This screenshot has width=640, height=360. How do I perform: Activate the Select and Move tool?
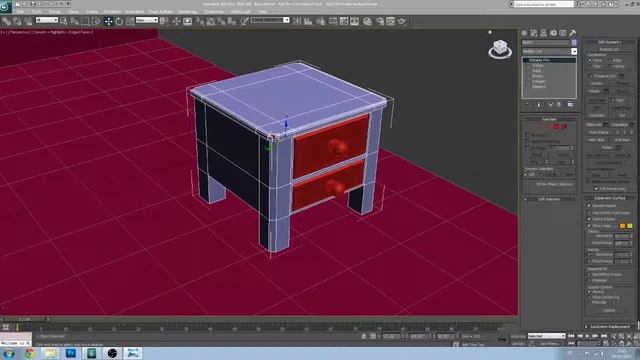[108, 21]
